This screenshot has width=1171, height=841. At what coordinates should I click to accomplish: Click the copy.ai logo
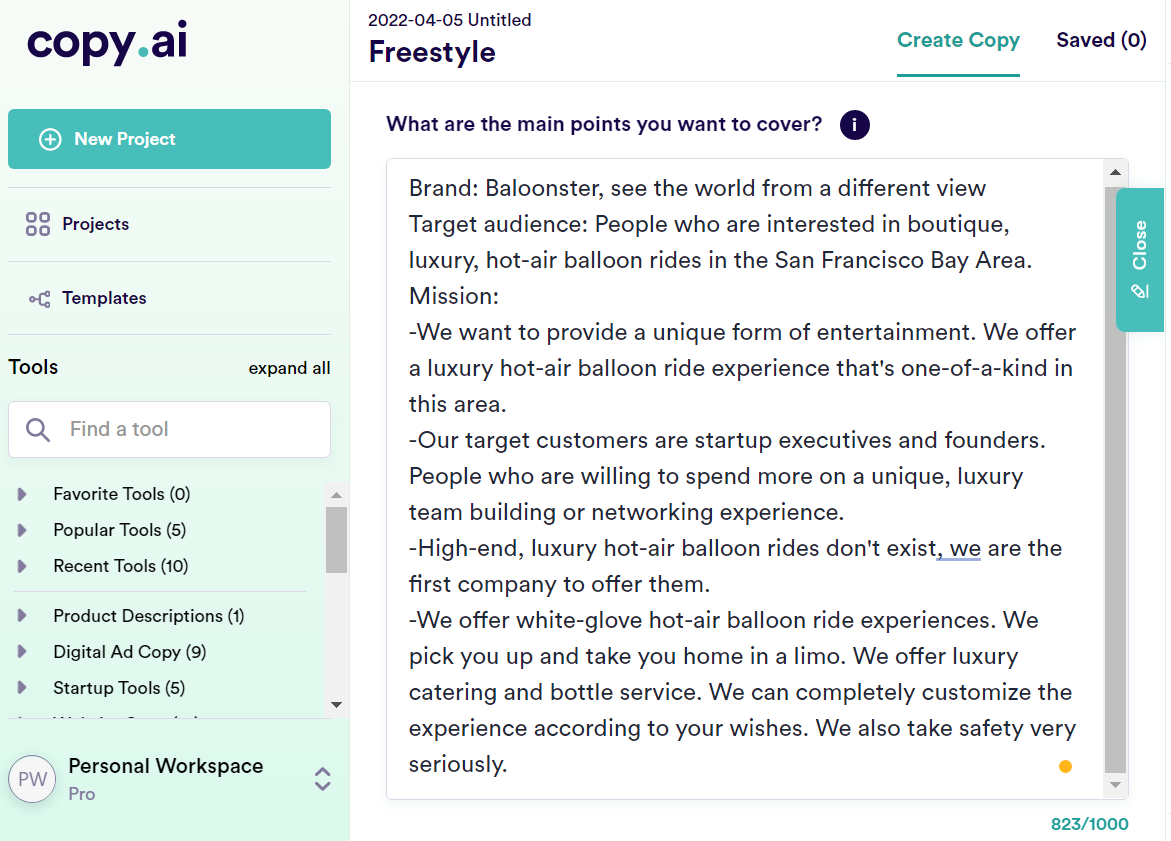(x=107, y=43)
